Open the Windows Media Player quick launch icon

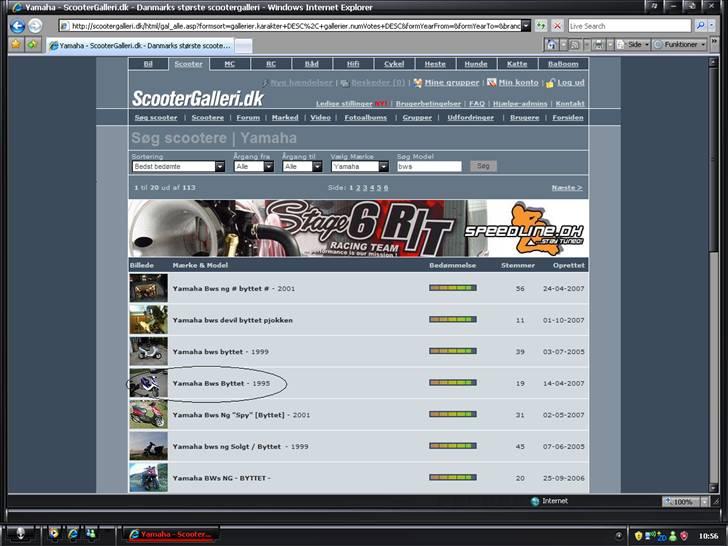54,534
